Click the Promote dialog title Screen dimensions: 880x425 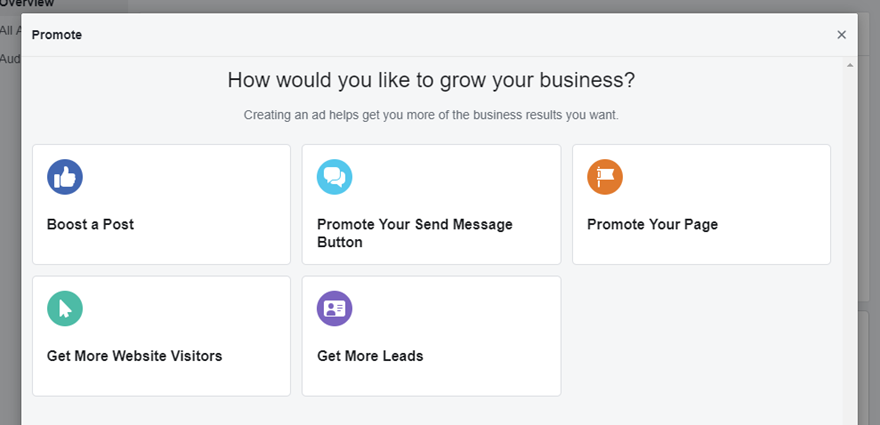pos(57,35)
